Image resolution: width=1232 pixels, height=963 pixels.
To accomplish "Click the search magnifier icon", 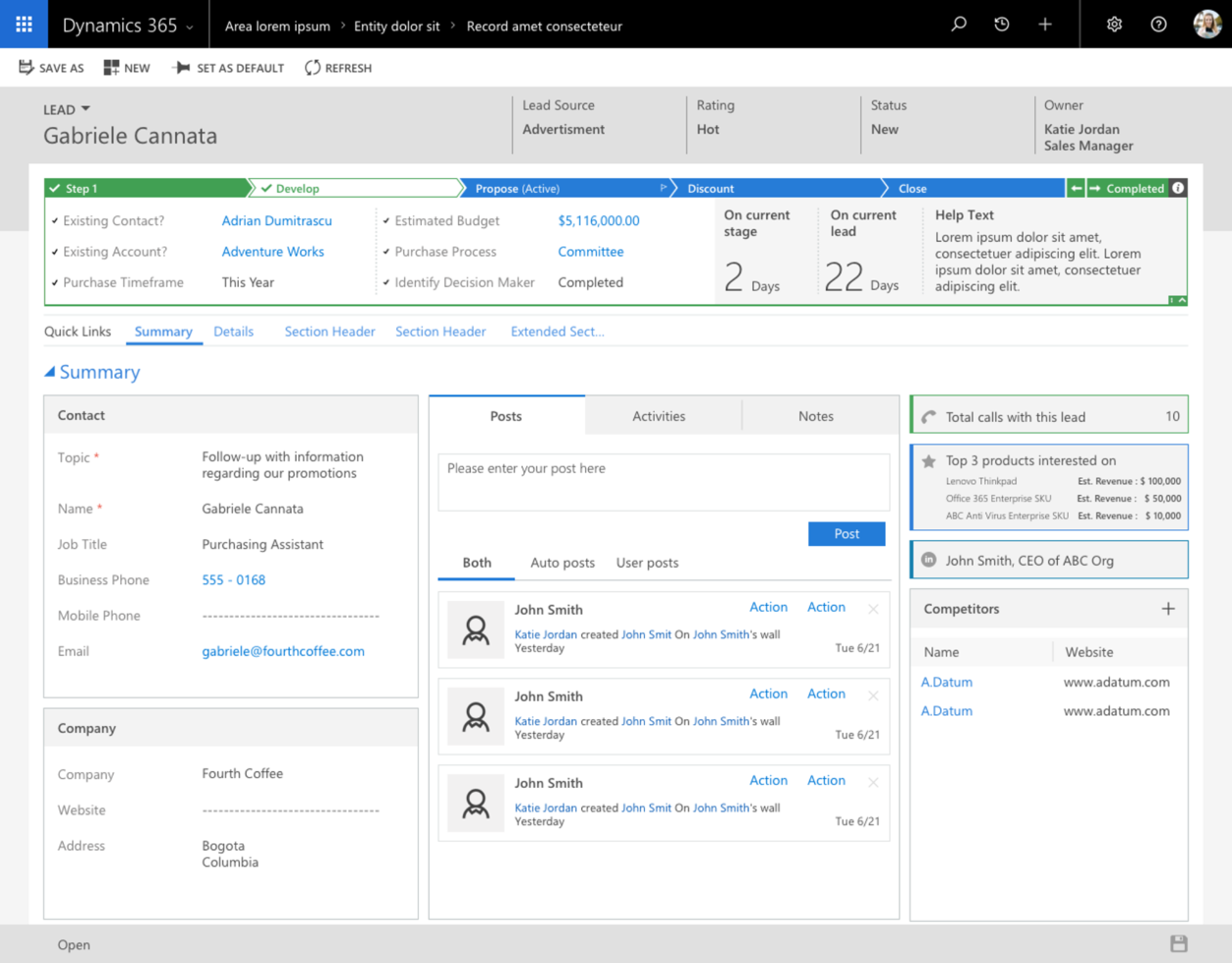I will (x=958, y=24).
